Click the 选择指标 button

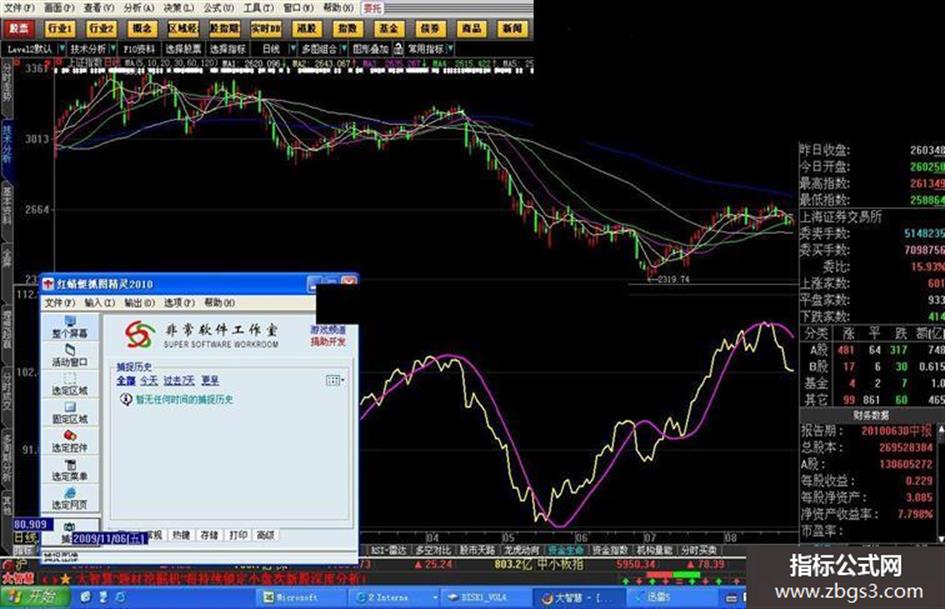tap(228, 49)
